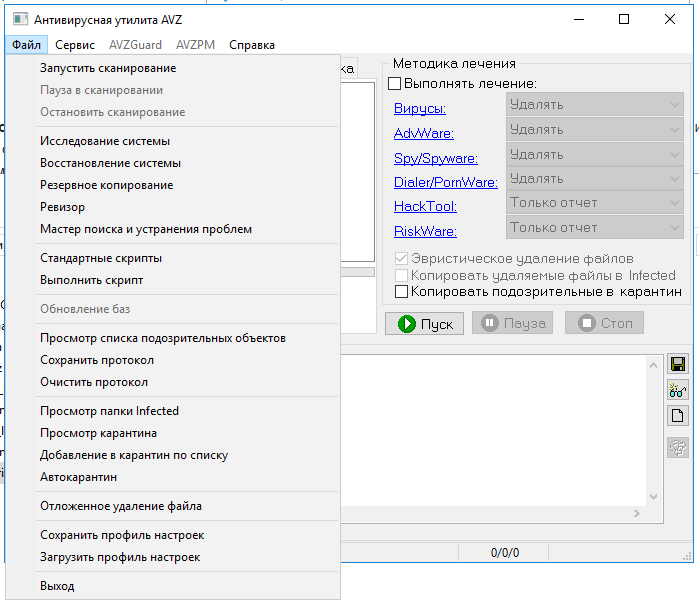Screen dimensions: 699x609
Task: Open the Вирусы action dropdown
Action: tap(594, 104)
